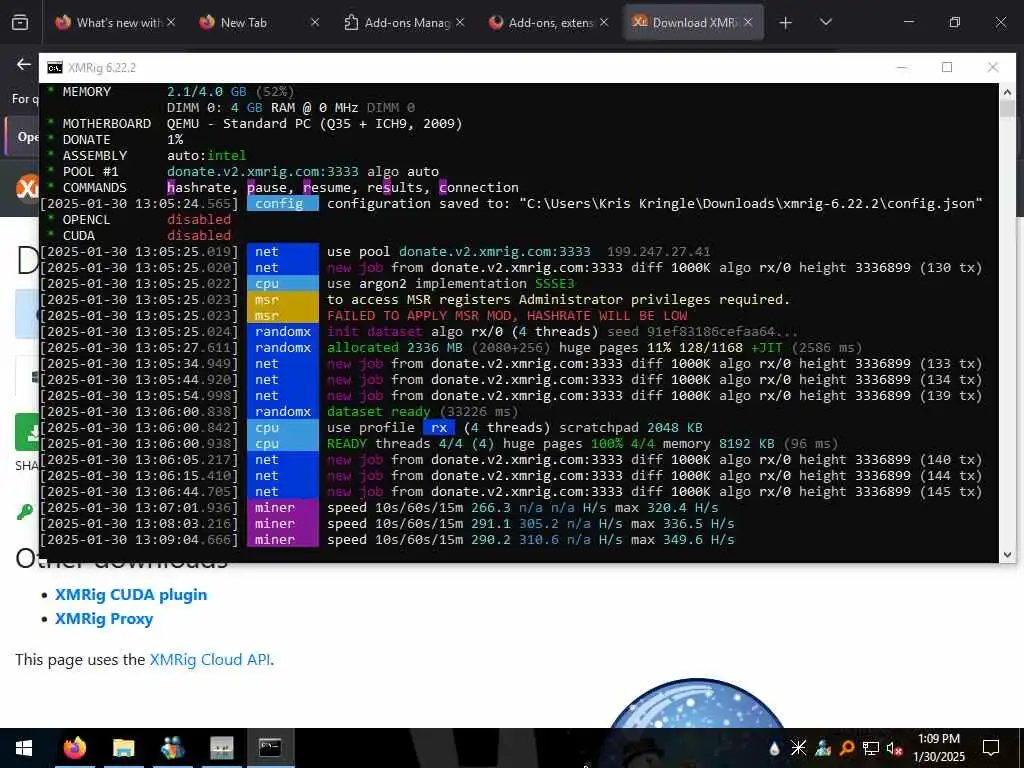The image size is (1024, 768).
Task: Click the Firefox view icon left of tabs
Action: 20,23
